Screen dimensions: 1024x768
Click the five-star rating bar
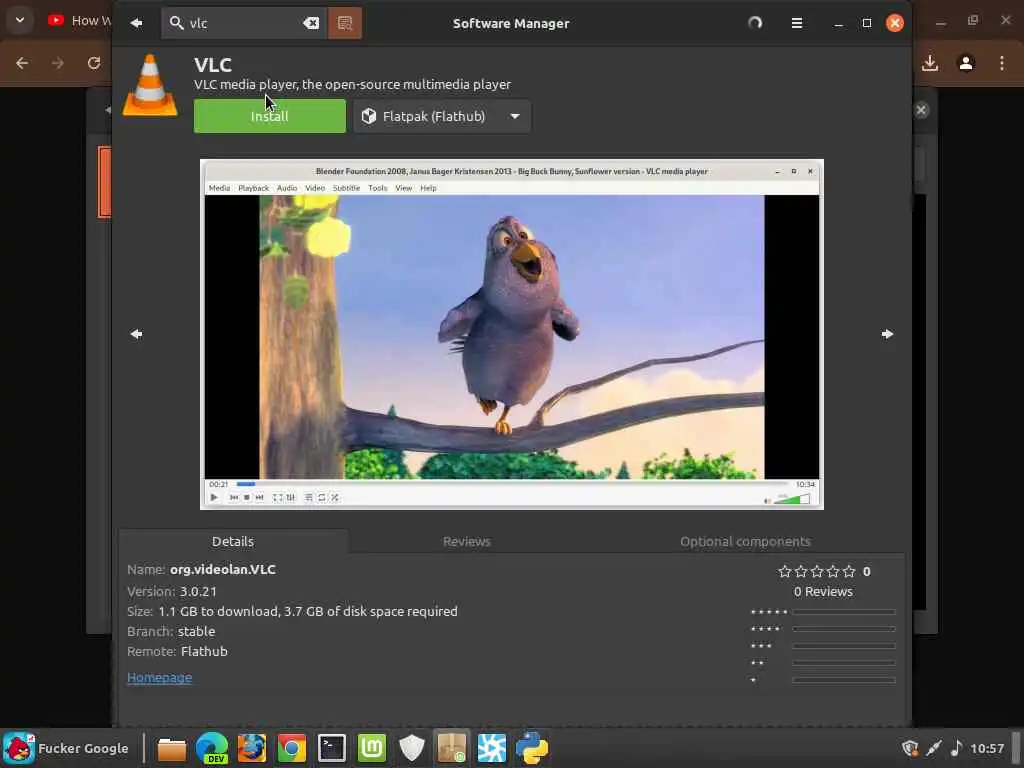pyautogui.click(x=844, y=612)
